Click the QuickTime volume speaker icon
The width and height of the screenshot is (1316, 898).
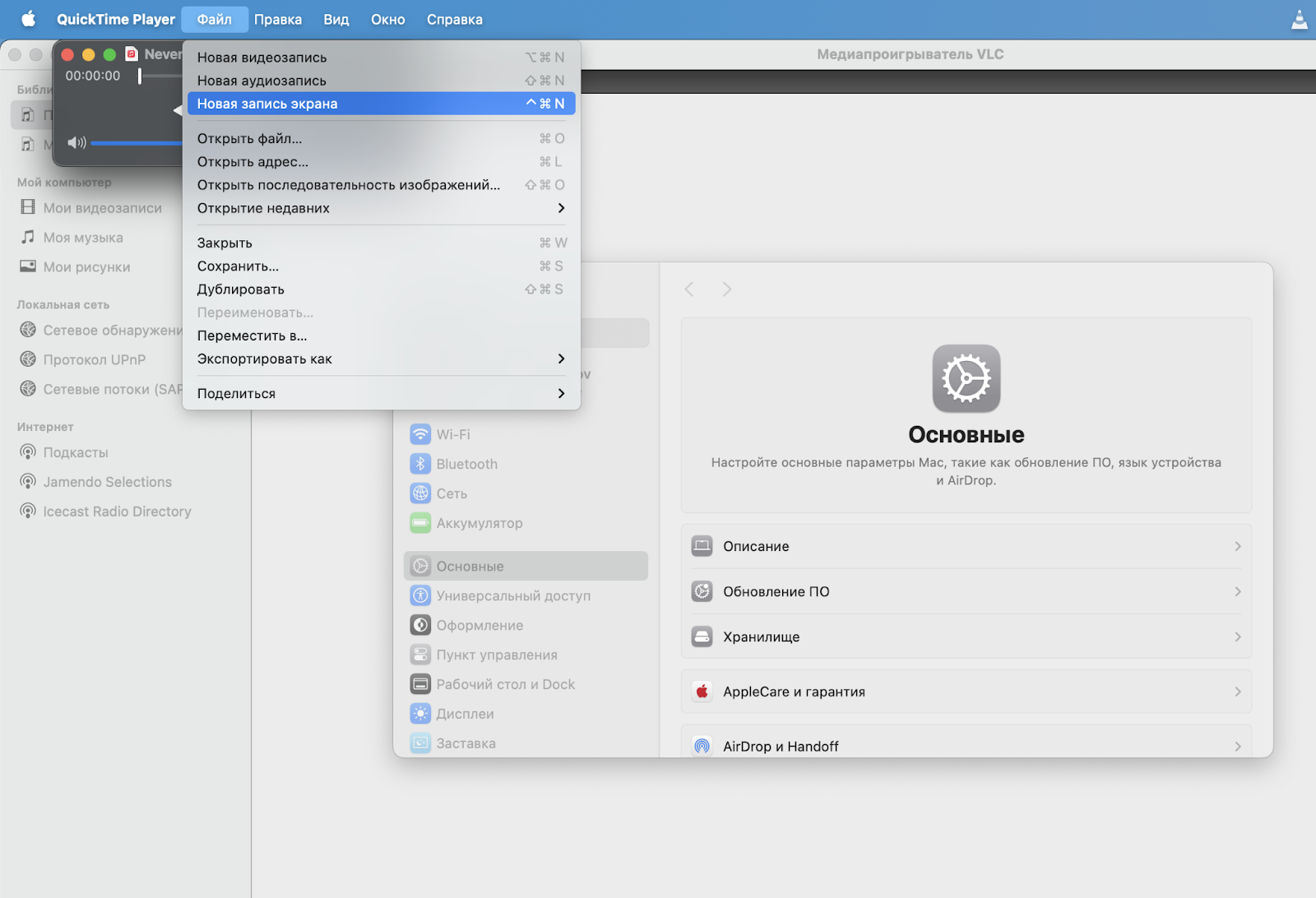click(x=76, y=143)
